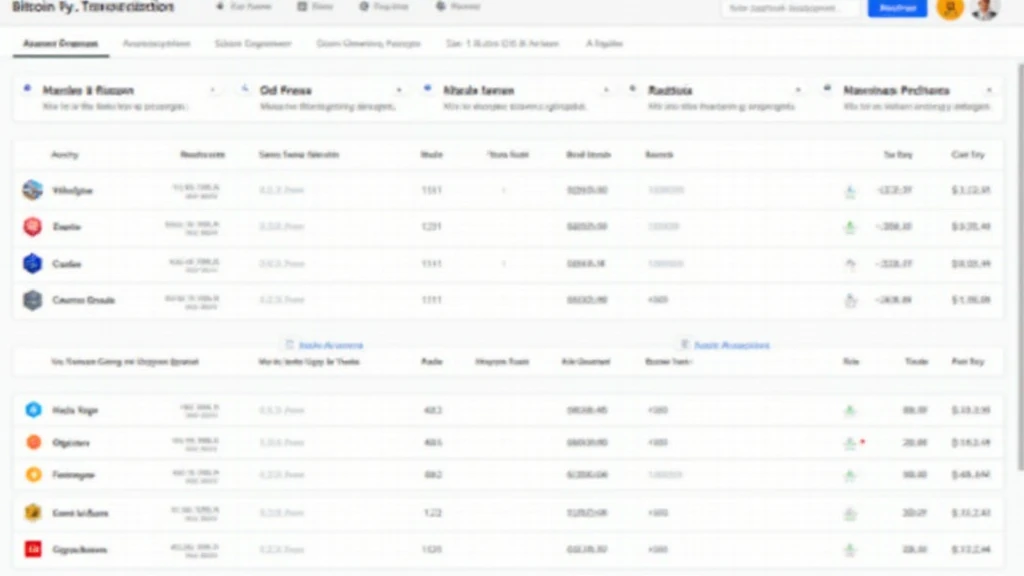This screenshot has width=1024, height=576.
Task: Select the dark blue hexagon coin icon
Action: pyautogui.click(x=33, y=264)
